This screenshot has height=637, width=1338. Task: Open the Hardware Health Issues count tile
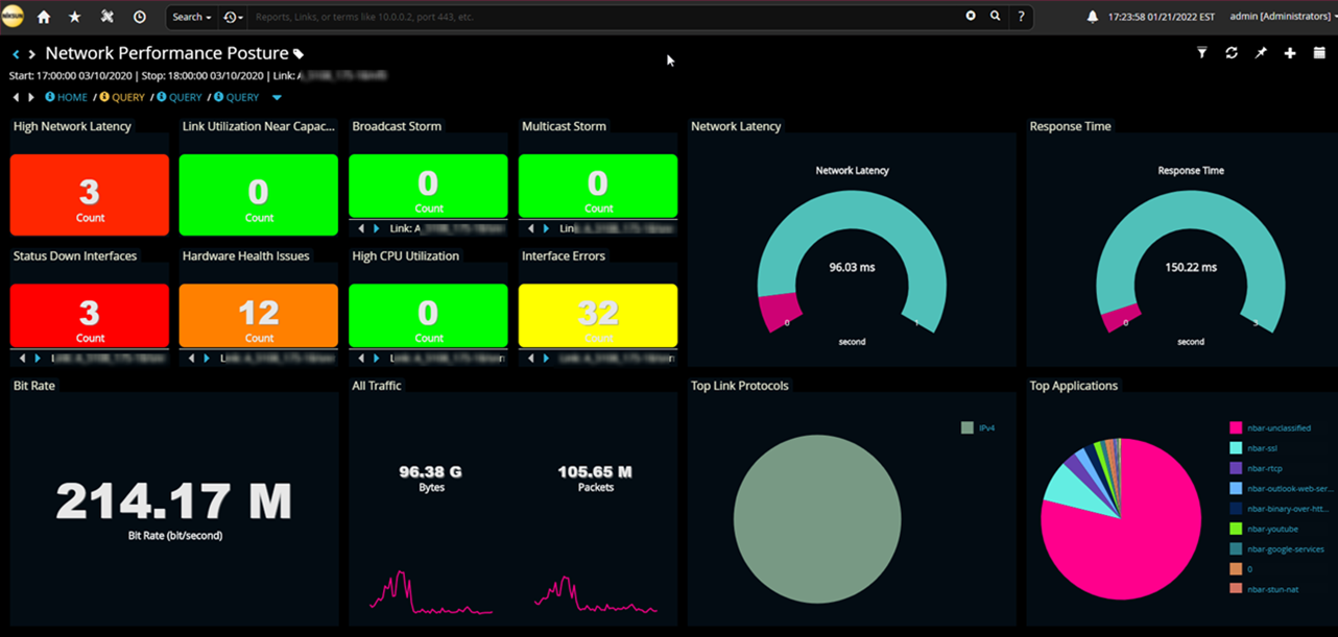pos(259,316)
